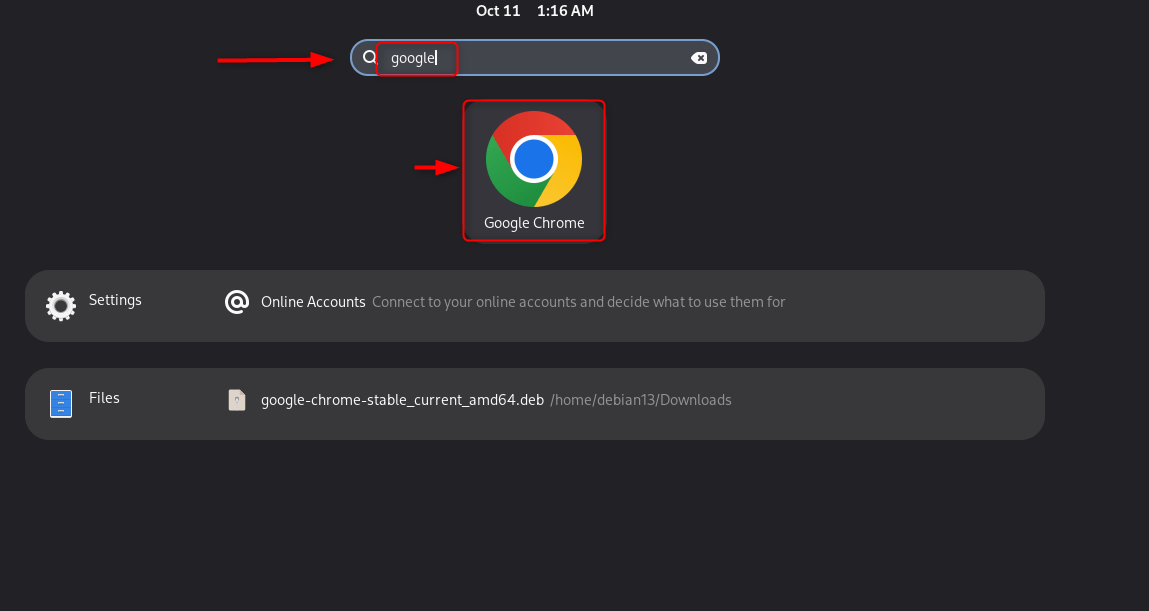
Task: Open the calendar from 'Oct 11' date
Action: pyautogui.click(x=498, y=11)
